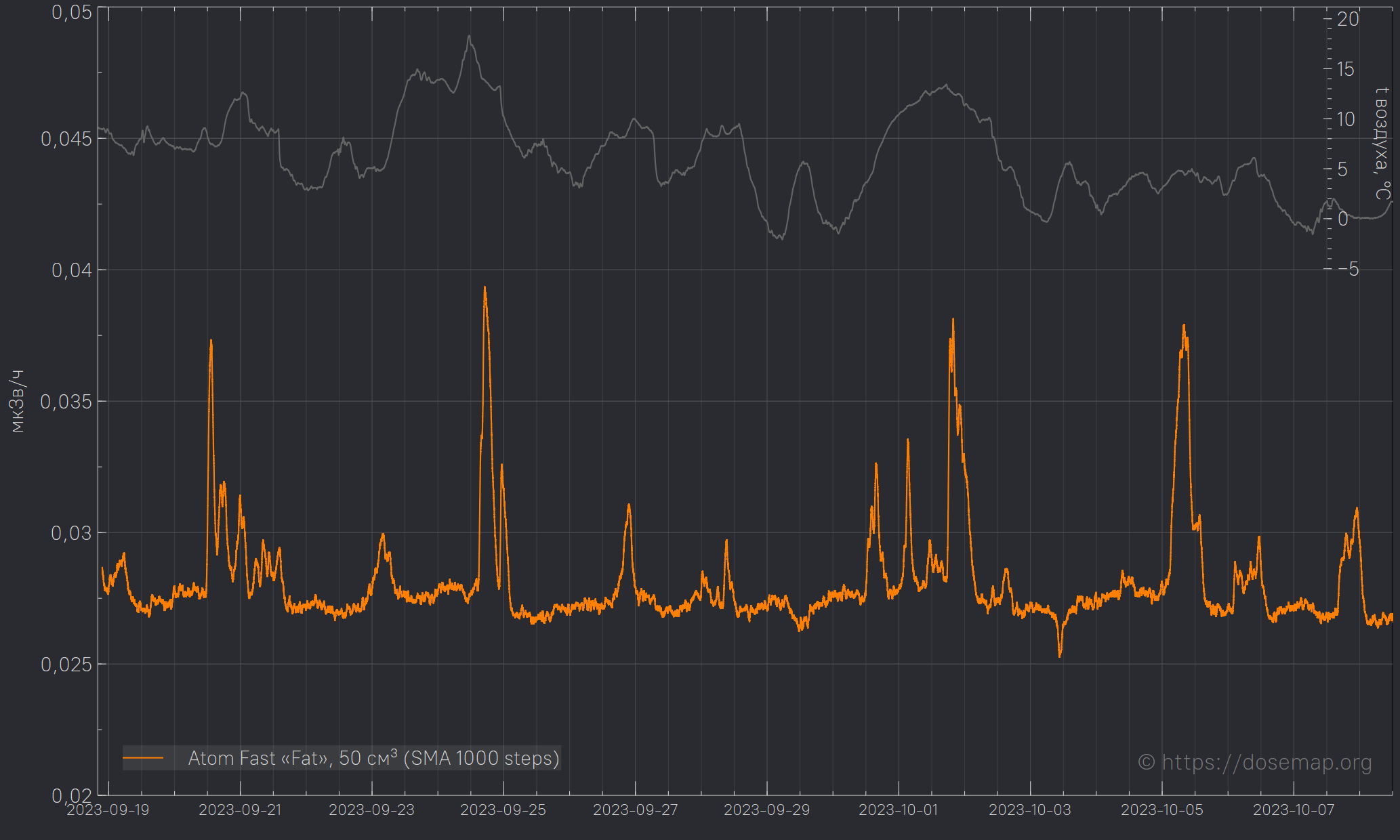
Task: Click the 0,04 y-axis tick label
Action: 72,270
